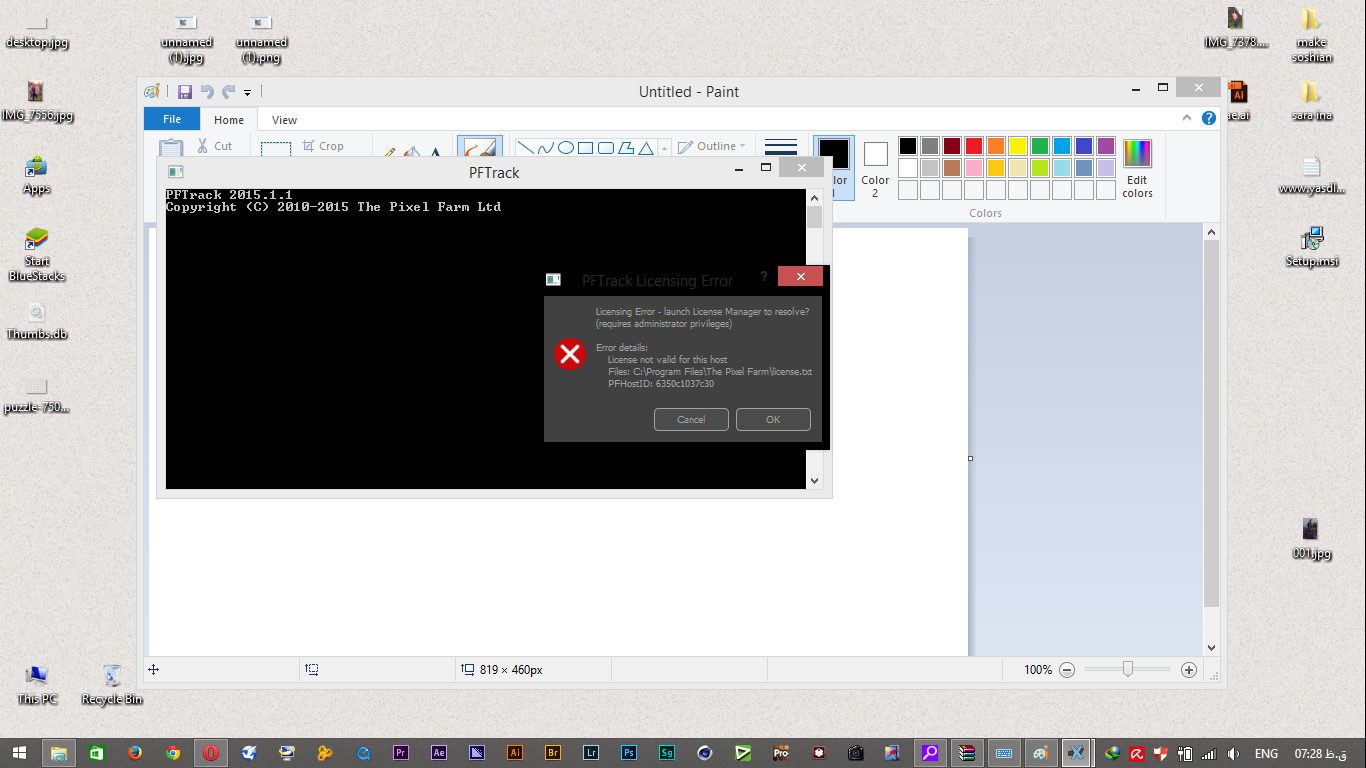Click the ENG language indicator in tray

pos(1266,753)
